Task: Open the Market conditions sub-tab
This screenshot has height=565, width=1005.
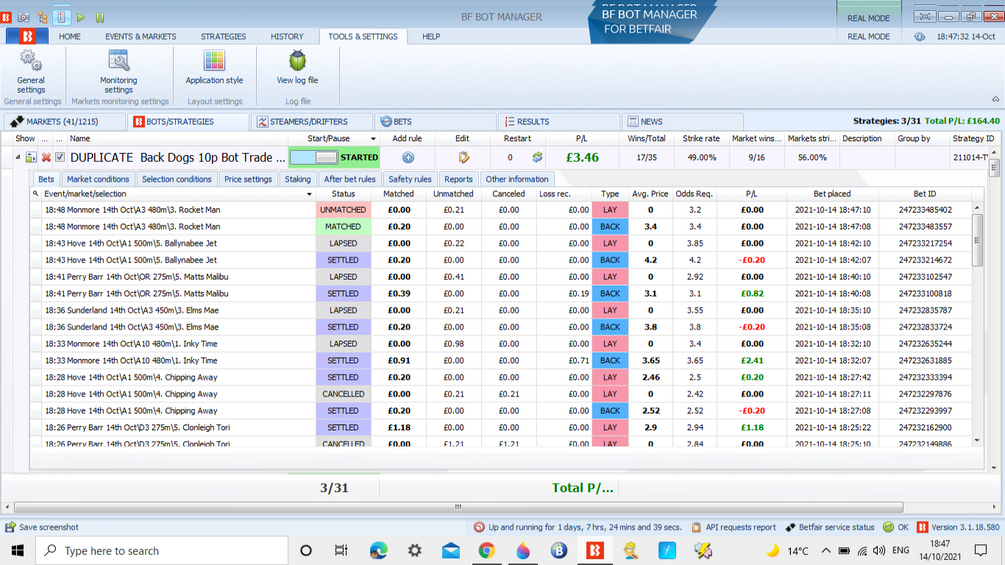Action: point(97,179)
